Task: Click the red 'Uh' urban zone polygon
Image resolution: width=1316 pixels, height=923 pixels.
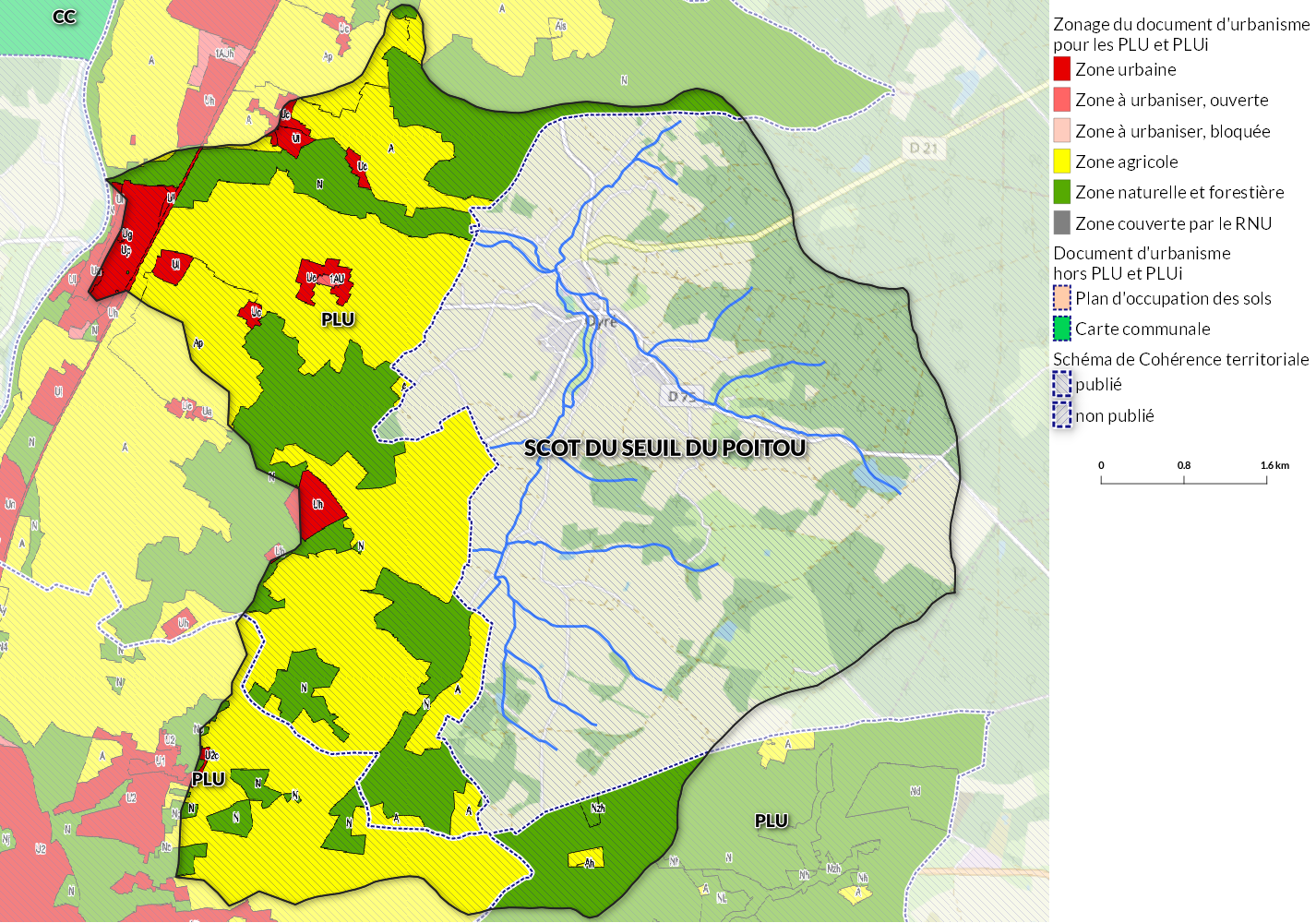Action: pyautogui.click(x=318, y=505)
